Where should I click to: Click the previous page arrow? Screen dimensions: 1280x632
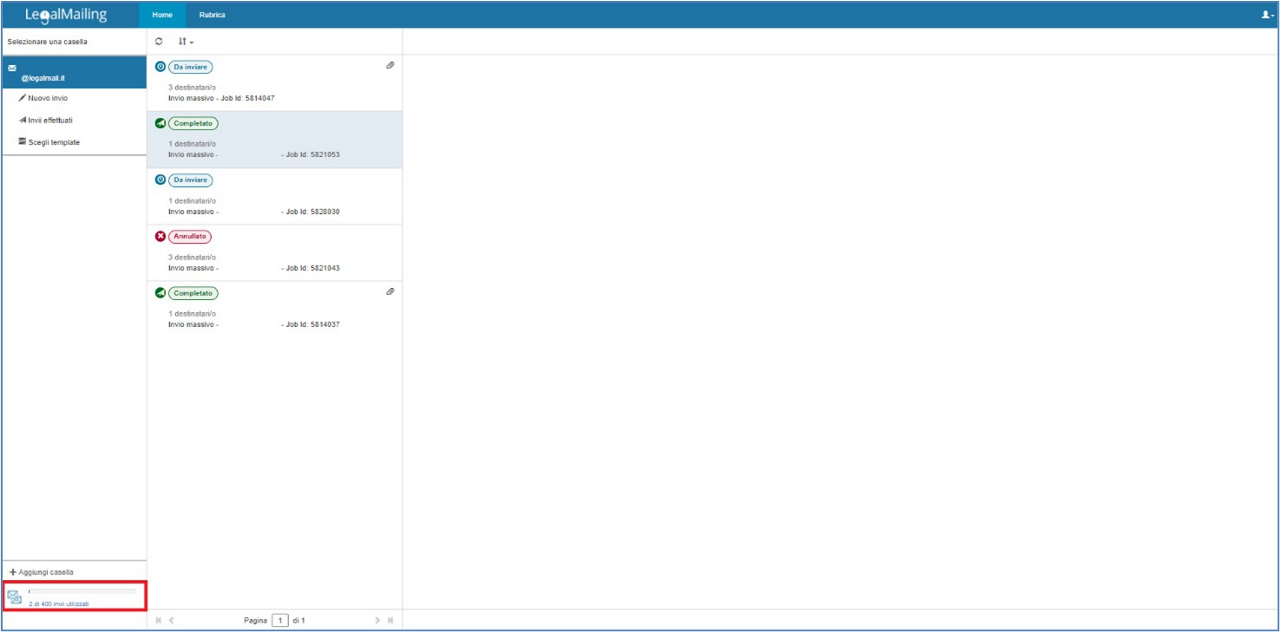click(x=172, y=621)
